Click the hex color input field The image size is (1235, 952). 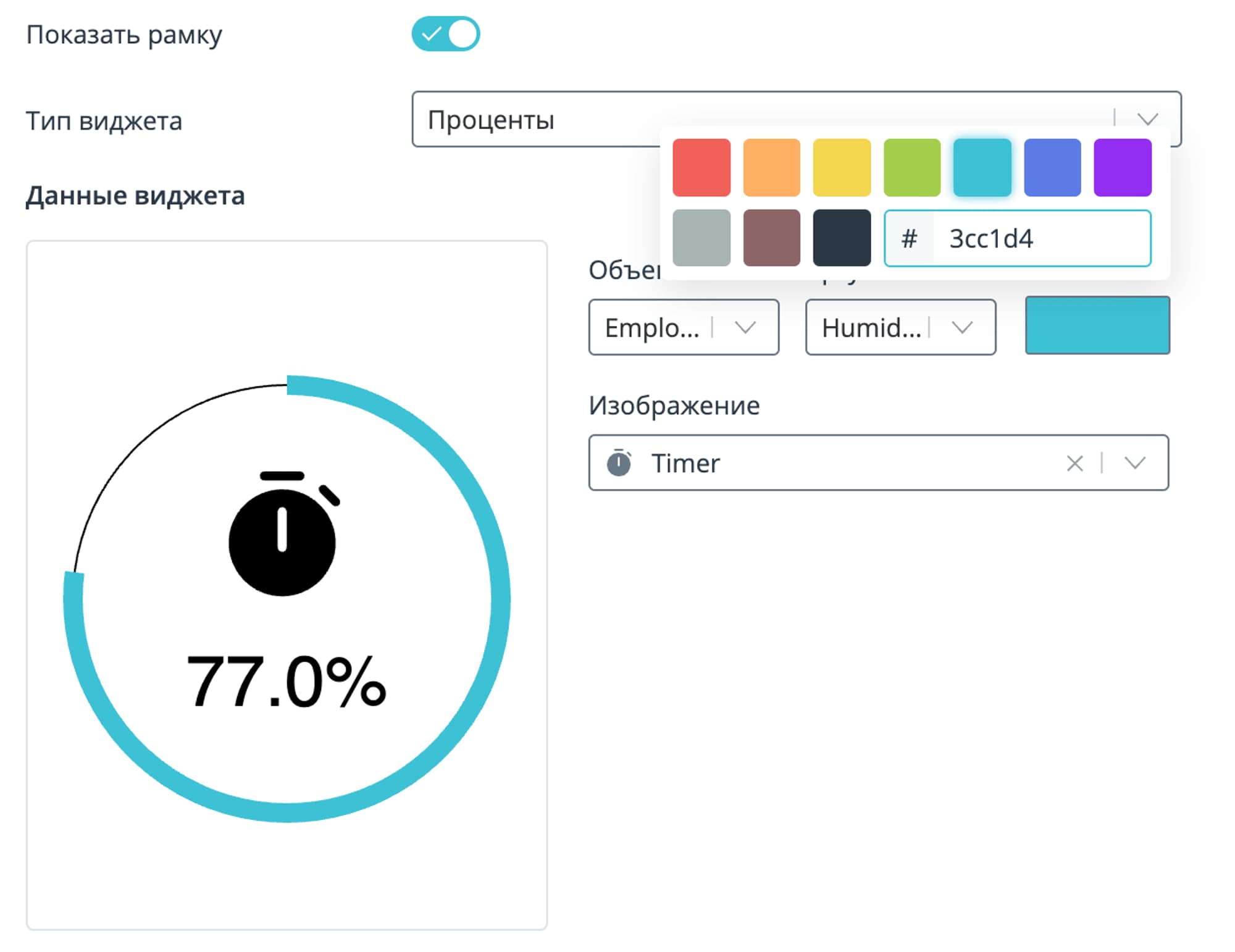pos(1040,238)
